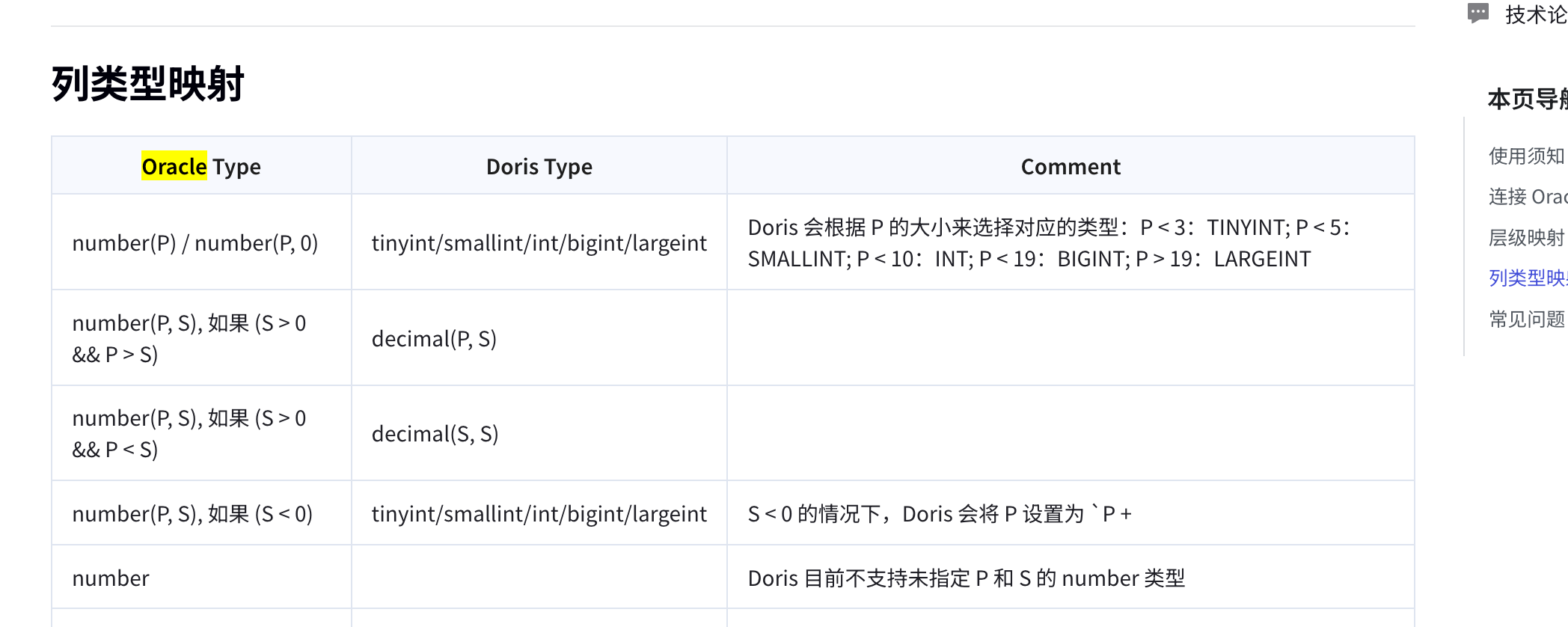The image size is (1568, 627).
Task: Navigate to 层级映射 section
Action: coord(1526,238)
